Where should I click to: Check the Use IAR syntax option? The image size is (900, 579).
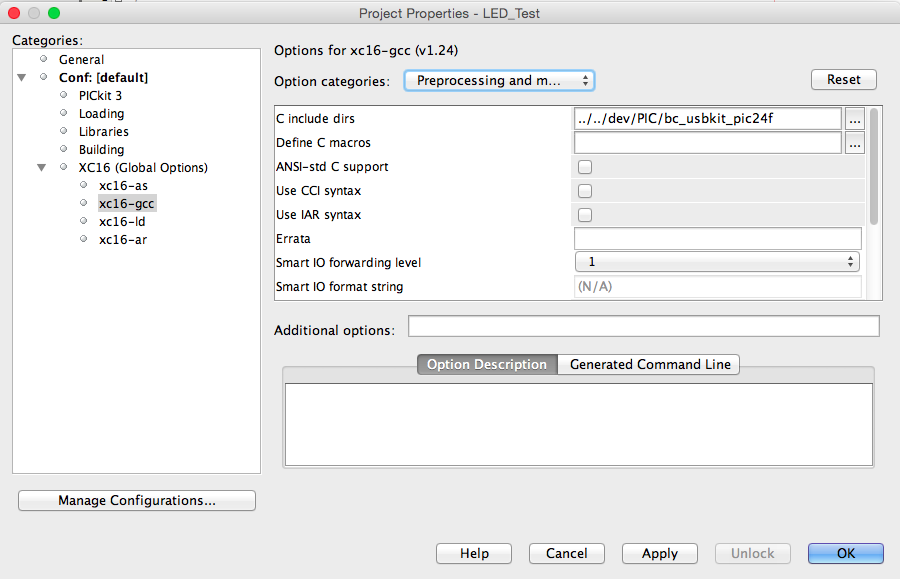(585, 215)
